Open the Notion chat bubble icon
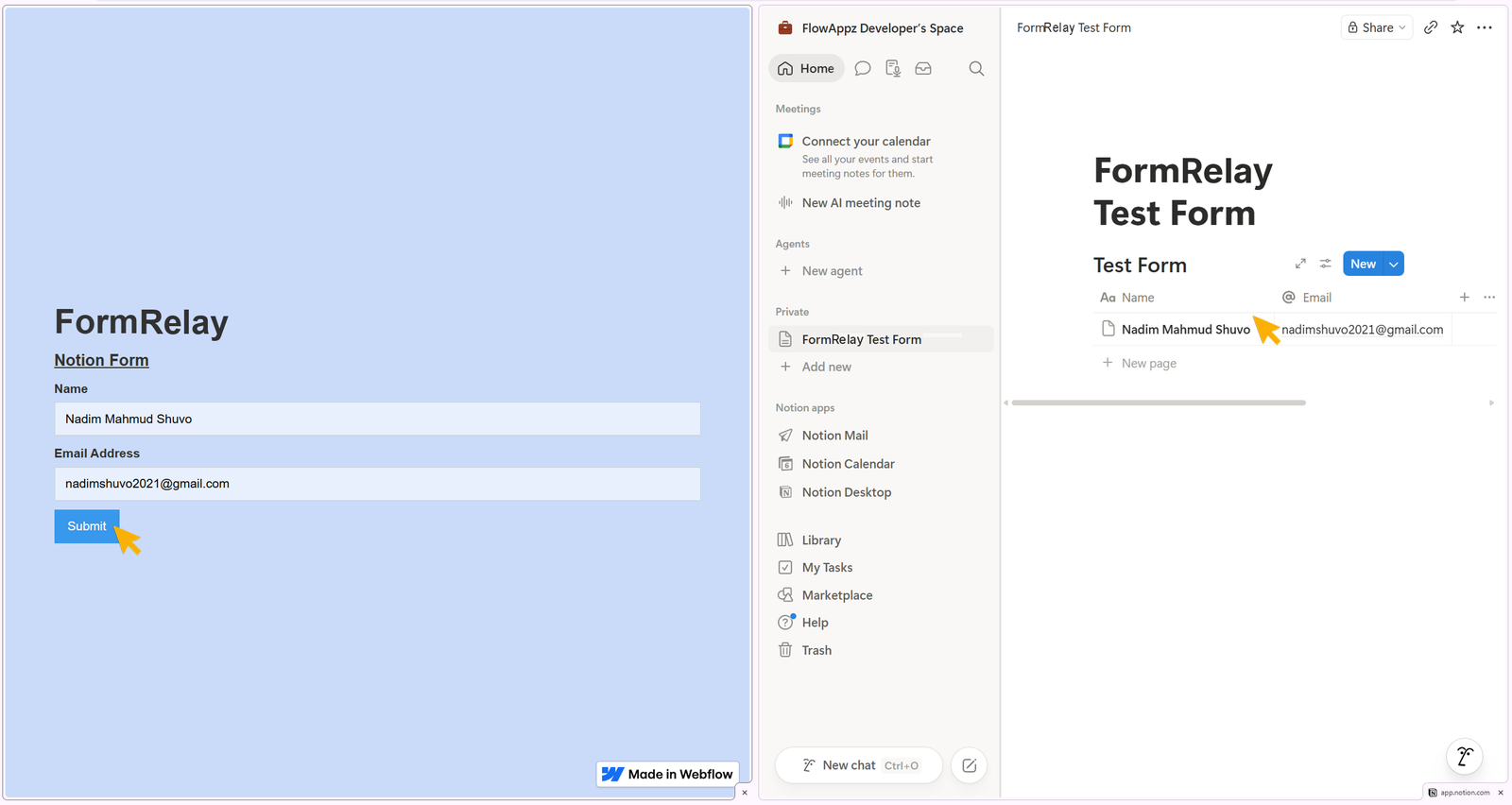Image resolution: width=1512 pixels, height=805 pixels. click(863, 68)
